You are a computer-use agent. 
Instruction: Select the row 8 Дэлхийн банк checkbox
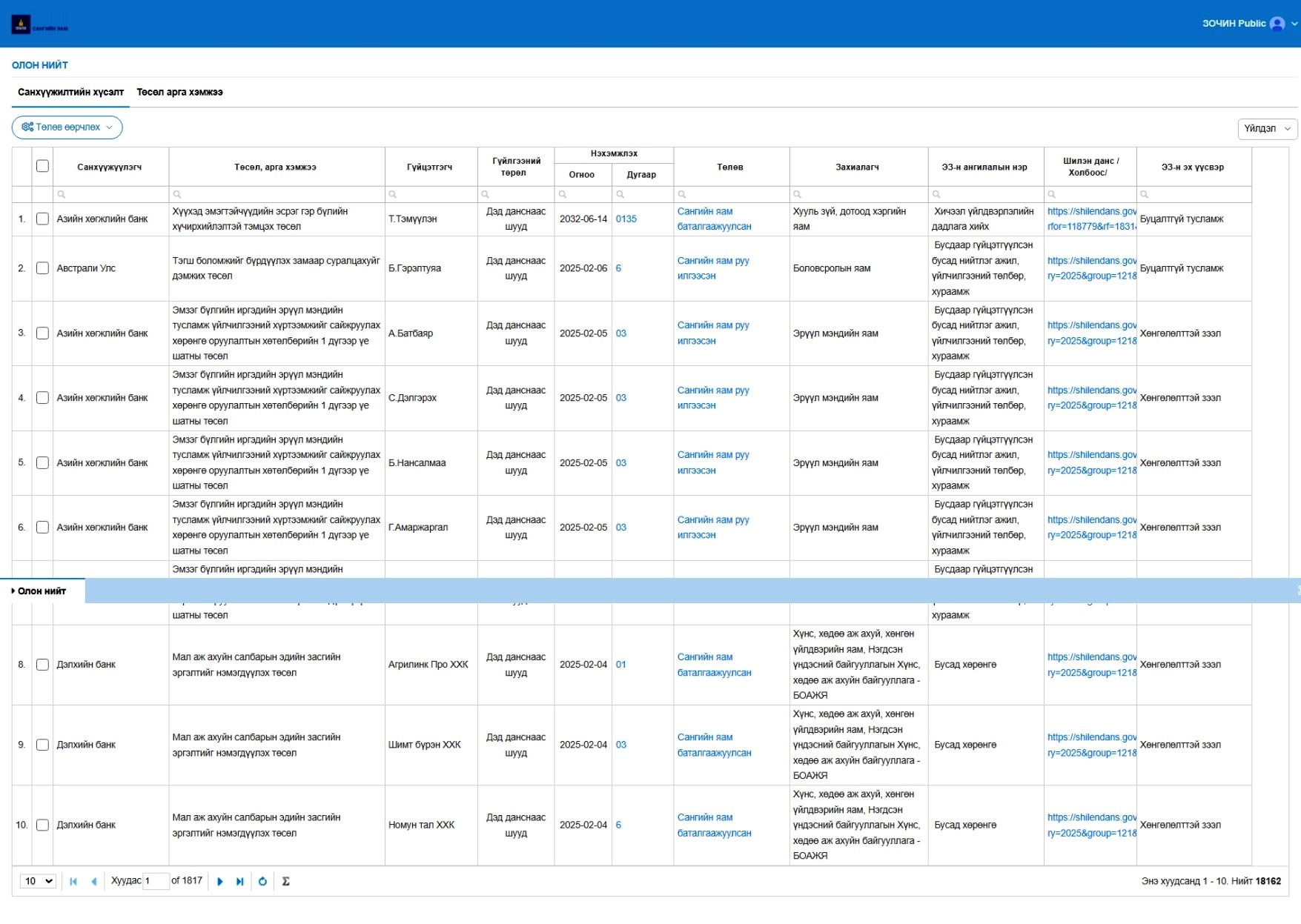pyautogui.click(x=42, y=665)
